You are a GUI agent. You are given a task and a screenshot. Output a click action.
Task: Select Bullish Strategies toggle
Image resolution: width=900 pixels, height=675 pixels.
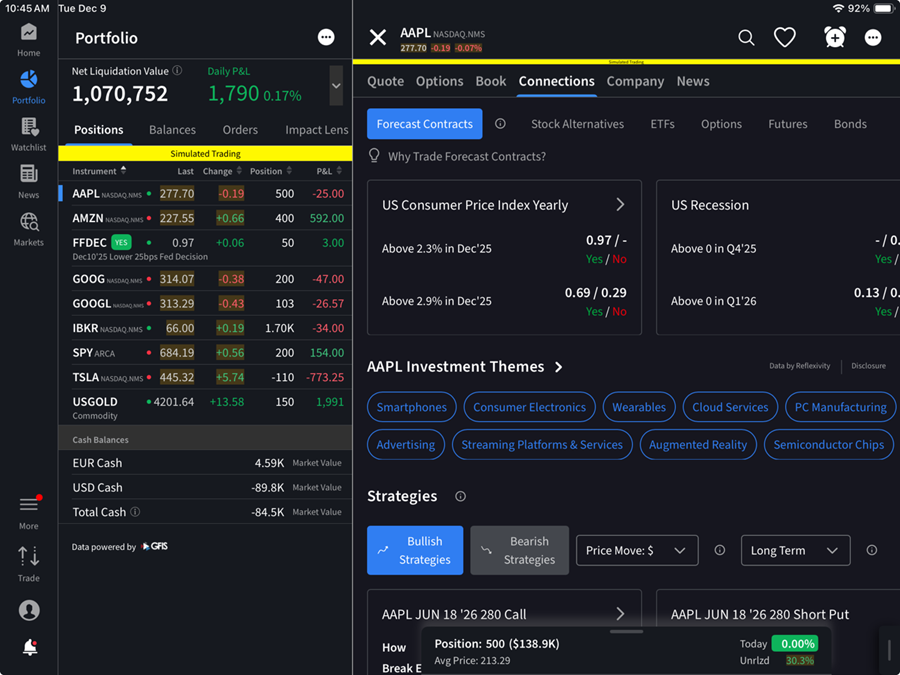415,550
